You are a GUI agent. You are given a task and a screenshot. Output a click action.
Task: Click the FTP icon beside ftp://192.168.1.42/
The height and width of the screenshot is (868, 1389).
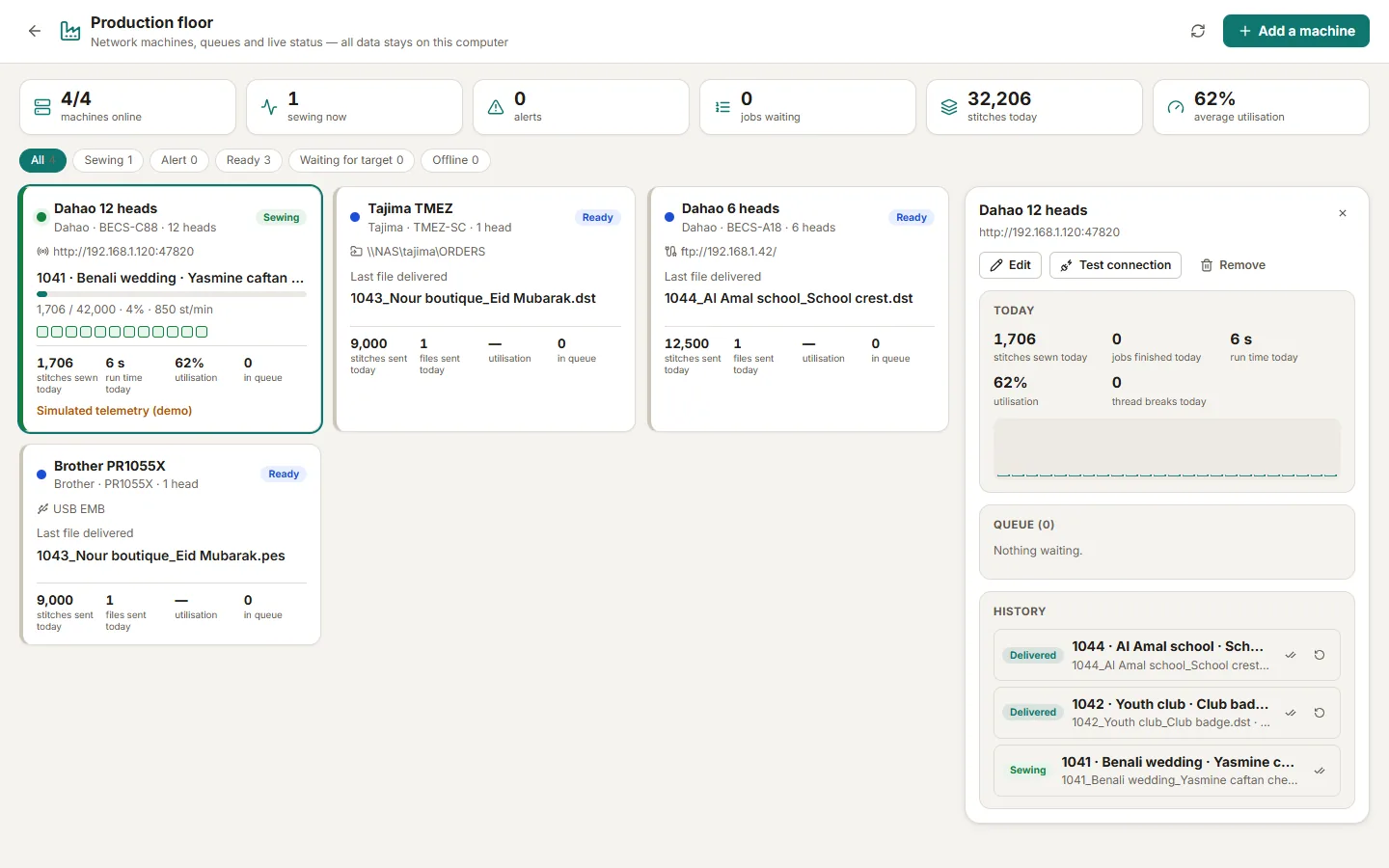pos(670,252)
